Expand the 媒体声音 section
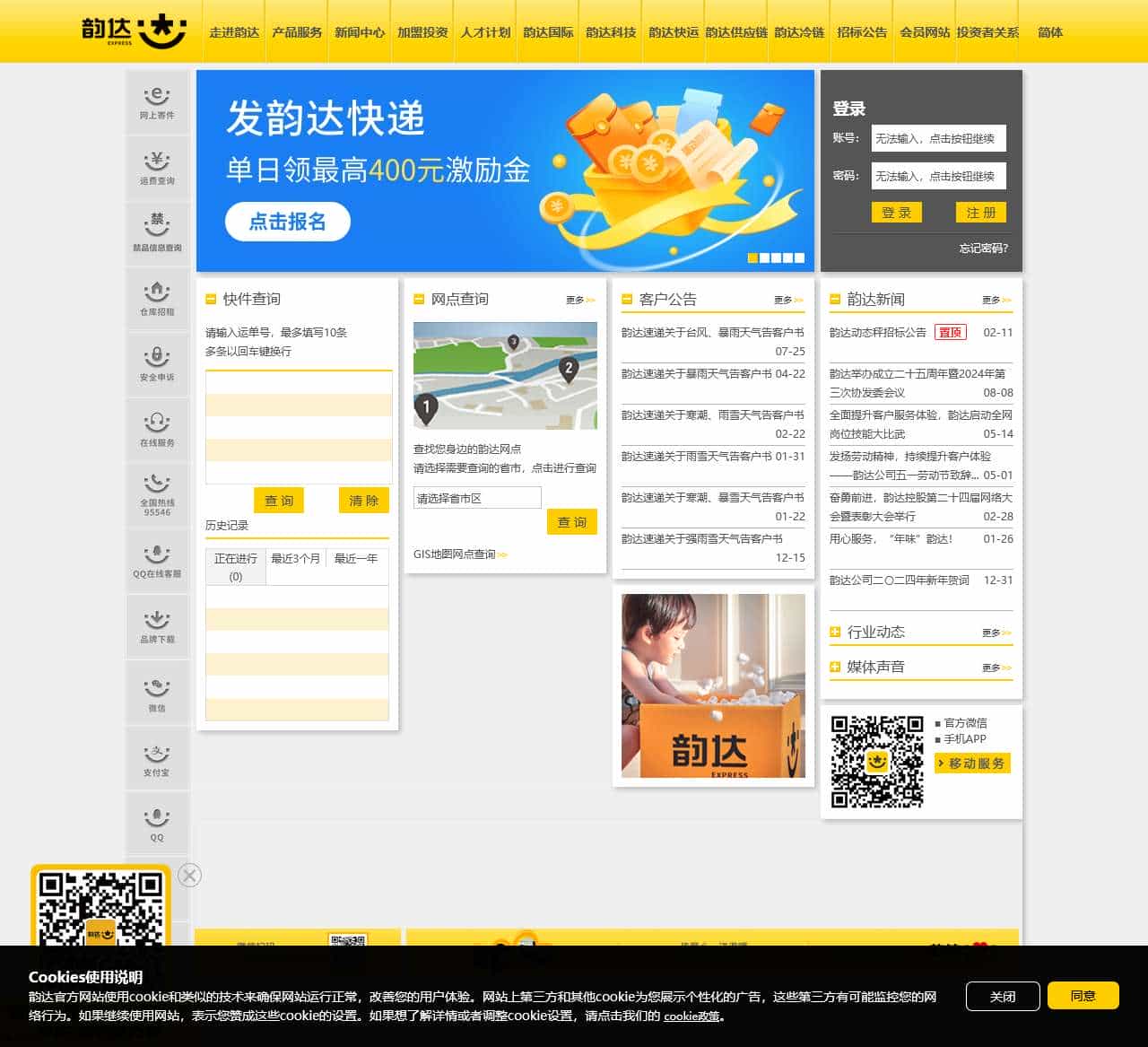1148x1047 pixels. click(835, 667)
